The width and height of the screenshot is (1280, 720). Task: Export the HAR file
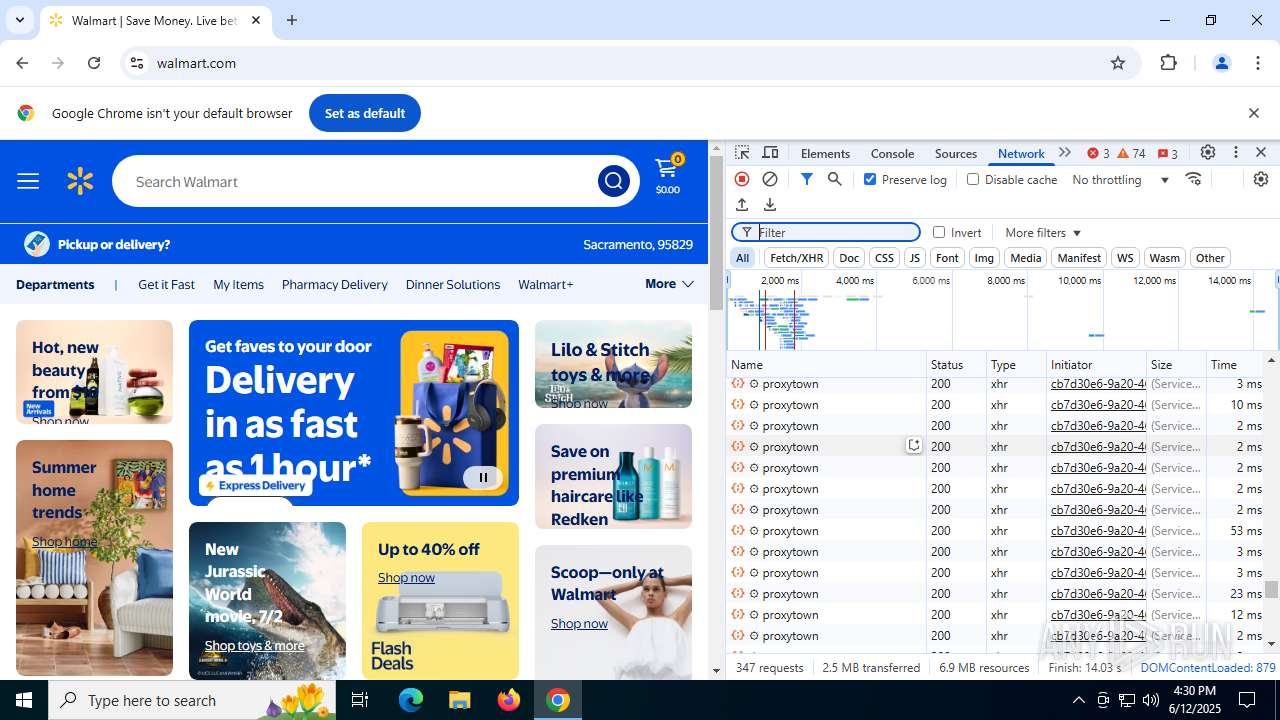770,205
